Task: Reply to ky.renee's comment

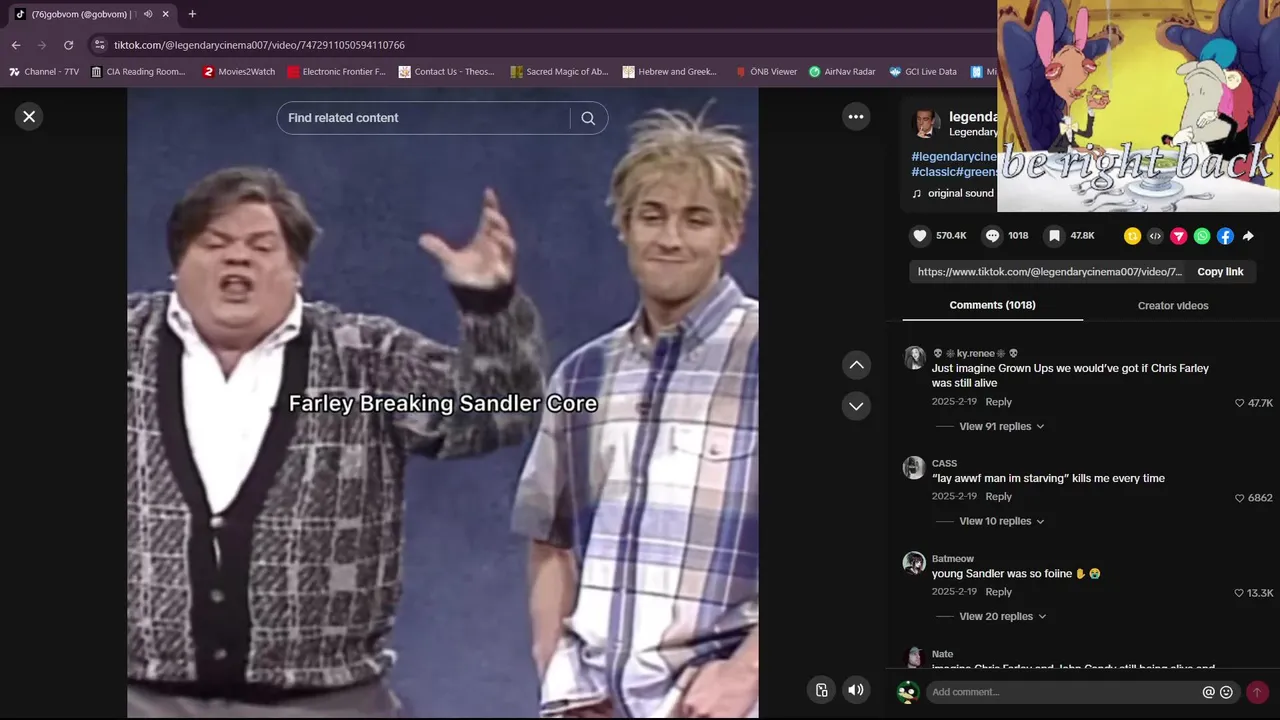Action: (999, 402)
